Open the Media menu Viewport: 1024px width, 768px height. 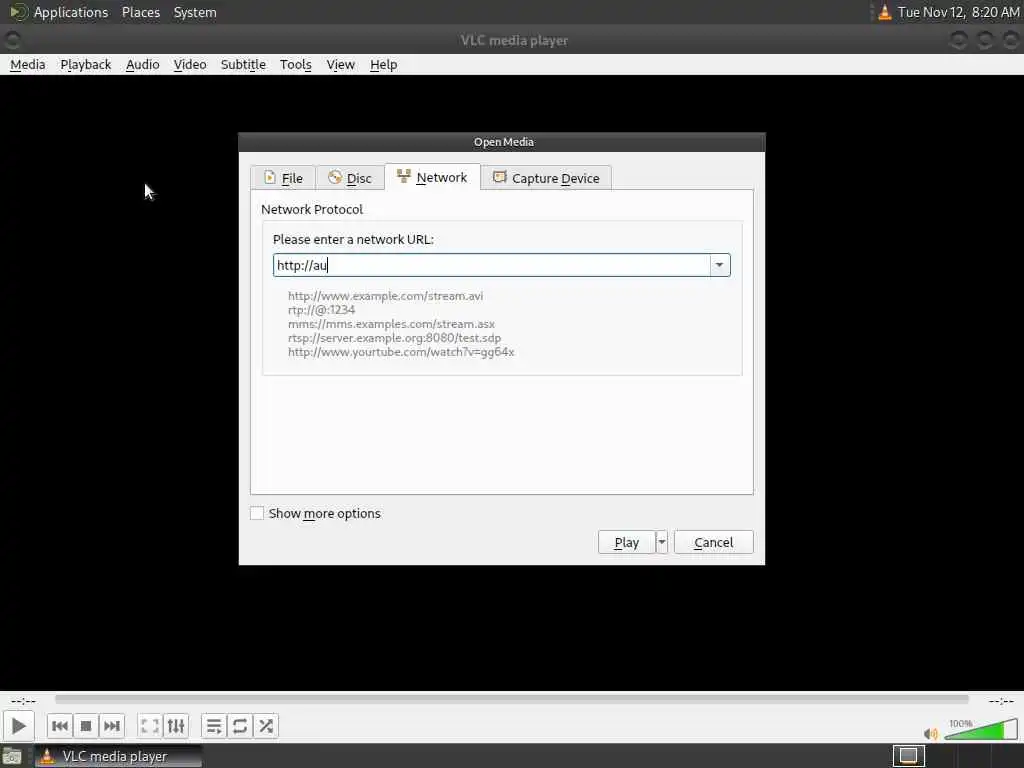coord(27,65)
